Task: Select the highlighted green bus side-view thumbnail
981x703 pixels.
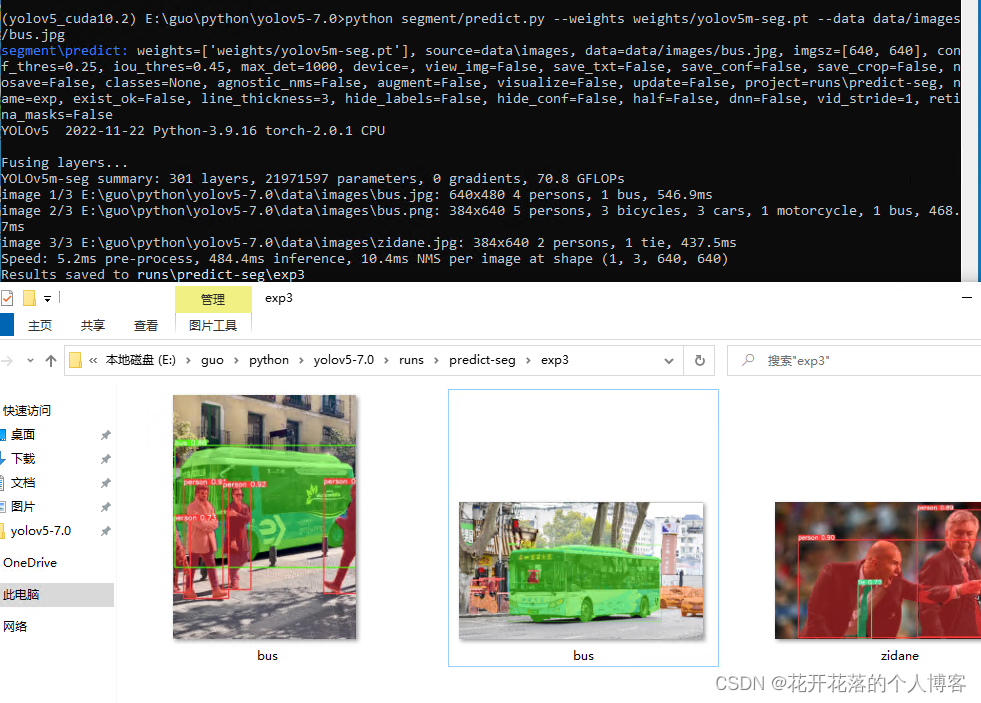Action: (581, 570)
